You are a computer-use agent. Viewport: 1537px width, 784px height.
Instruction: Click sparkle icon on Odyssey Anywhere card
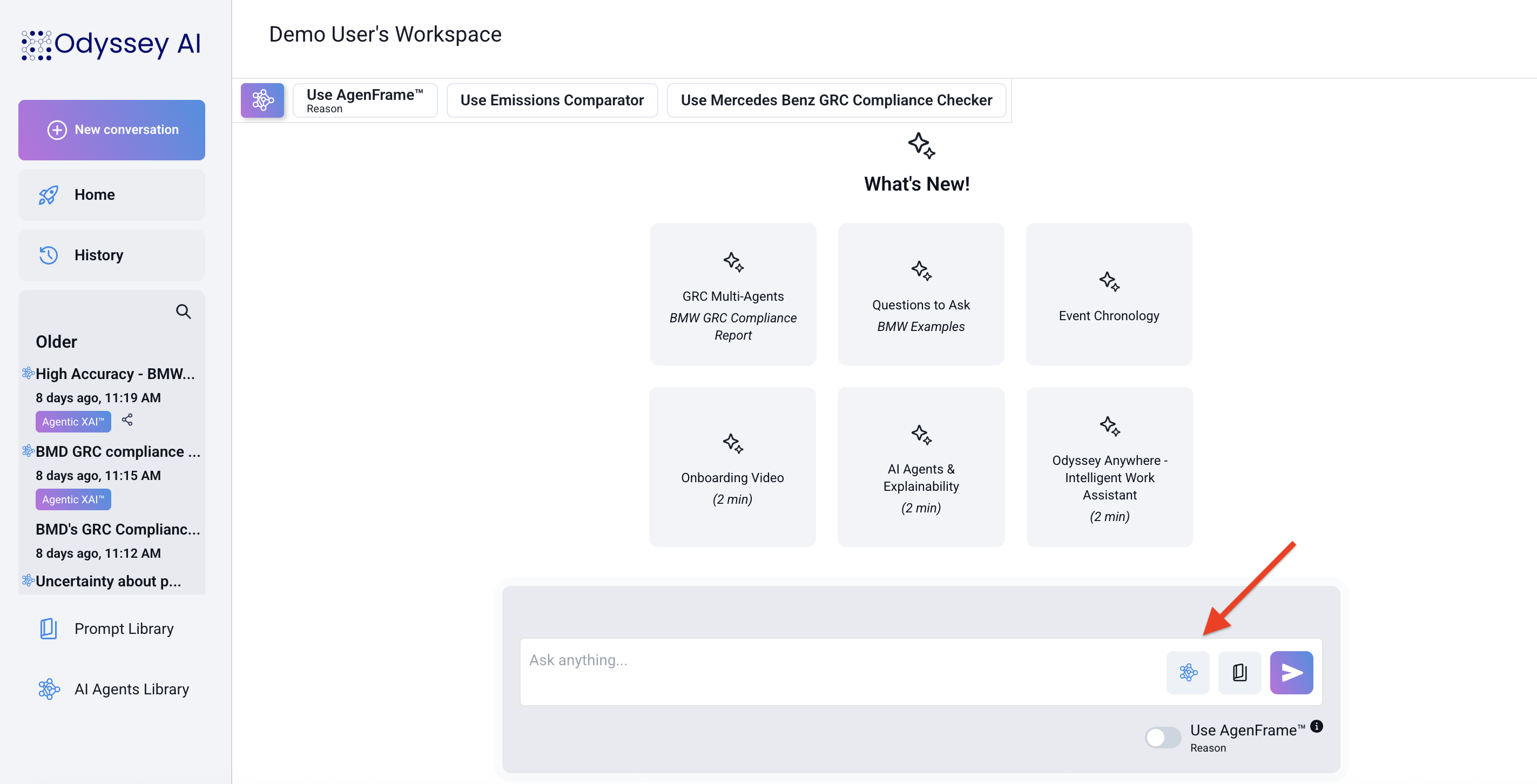pyautogui.click(x=1110, y=426)
